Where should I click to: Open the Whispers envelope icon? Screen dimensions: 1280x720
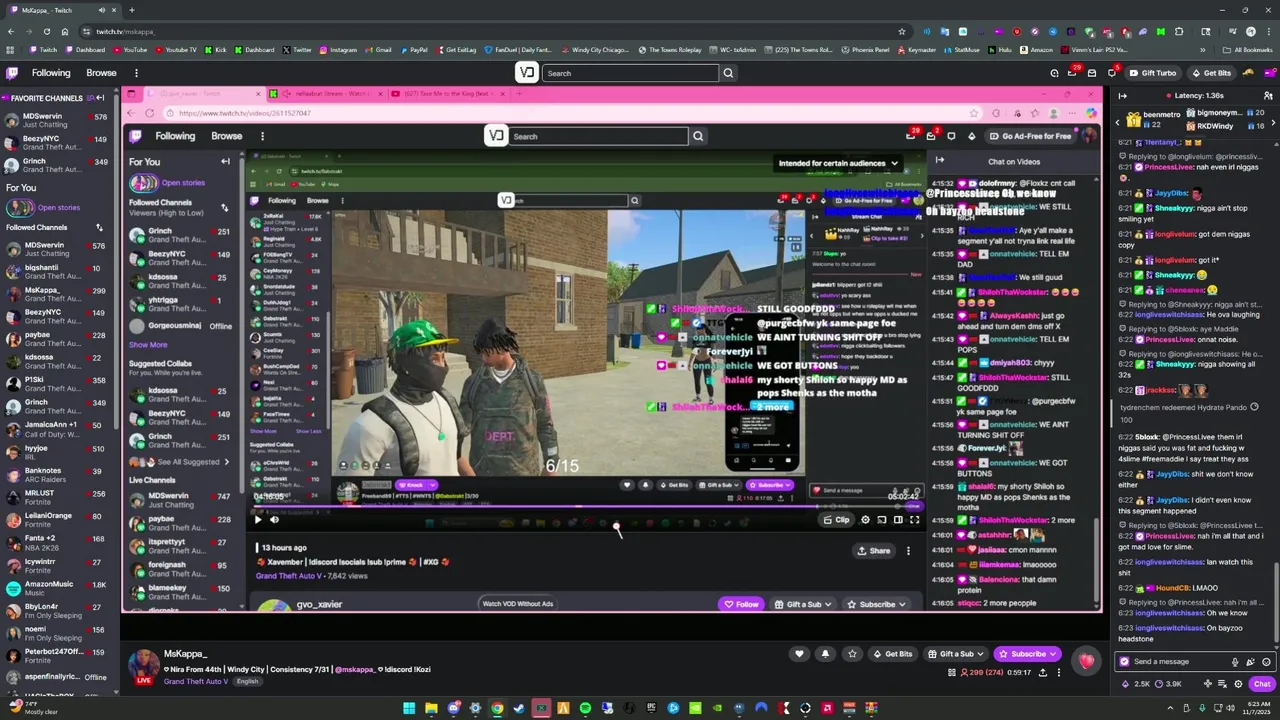click(x=1092, y=73)
